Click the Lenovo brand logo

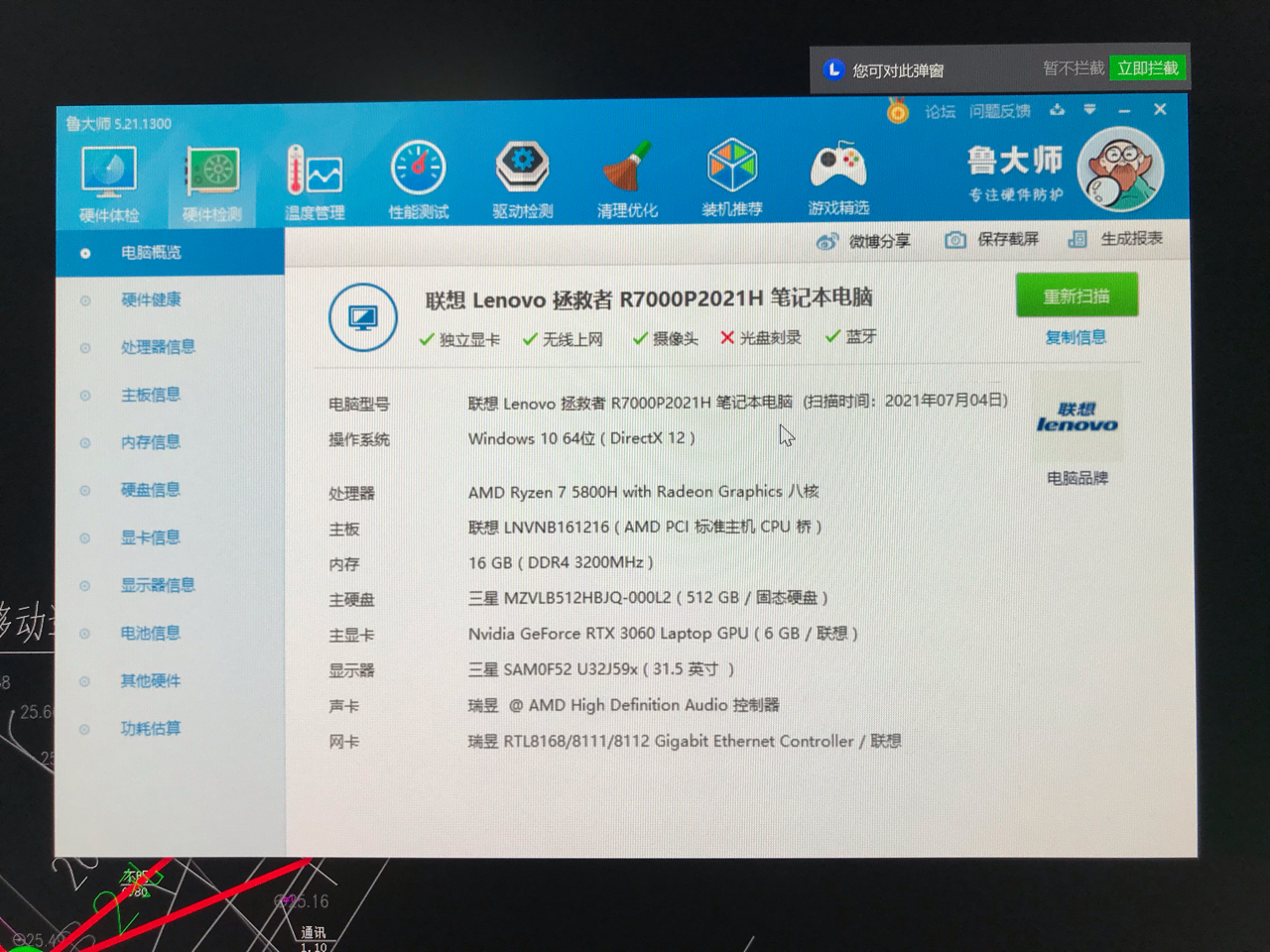(x=1077, y=417)
